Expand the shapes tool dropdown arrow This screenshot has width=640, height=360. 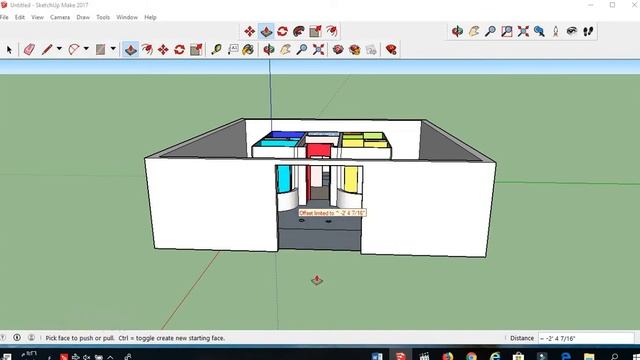pos(113,49)
